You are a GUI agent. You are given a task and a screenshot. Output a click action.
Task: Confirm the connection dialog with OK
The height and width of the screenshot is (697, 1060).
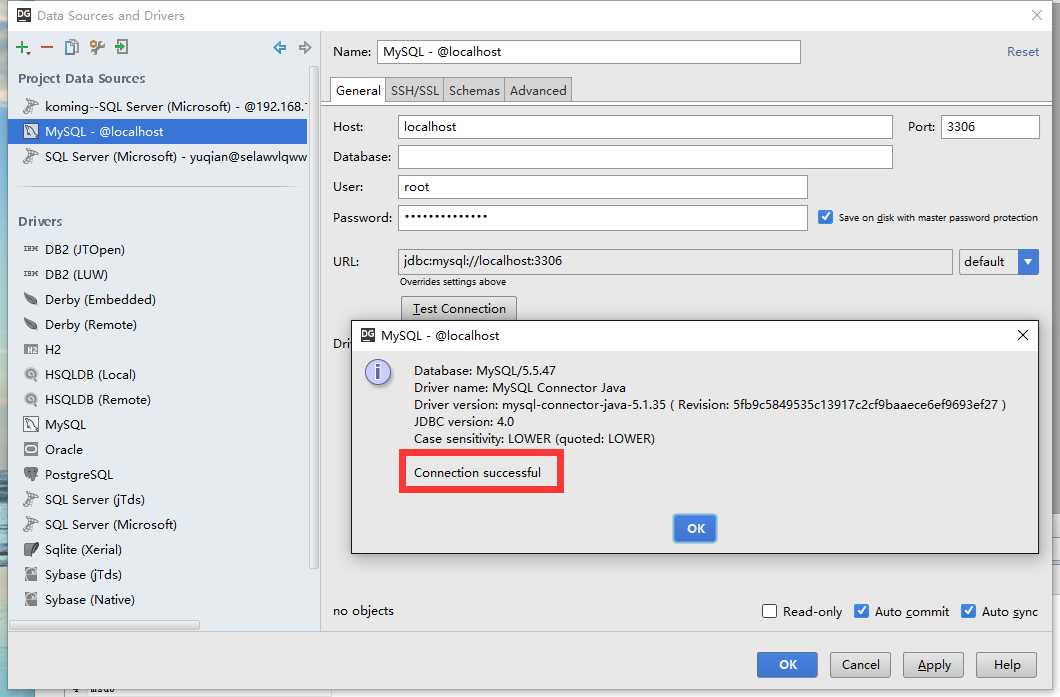pyautogui.click(x=695, y=529)
